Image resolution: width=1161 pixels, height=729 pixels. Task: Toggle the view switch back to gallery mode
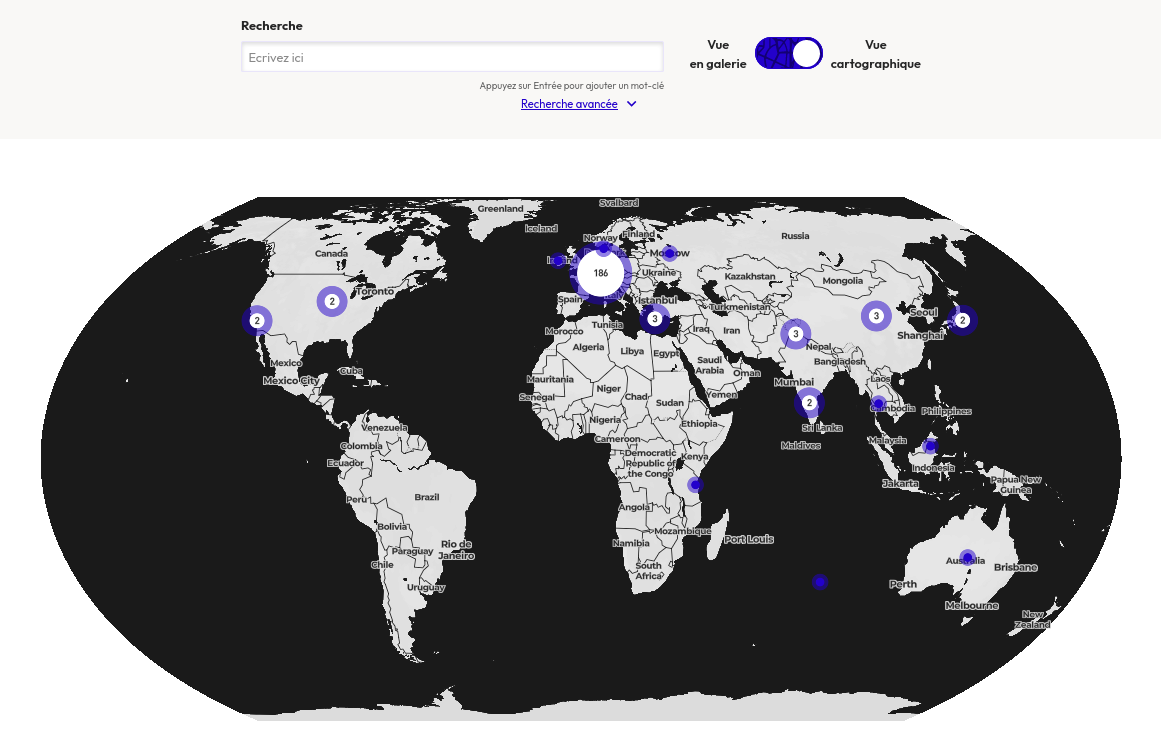coord(789,53)
